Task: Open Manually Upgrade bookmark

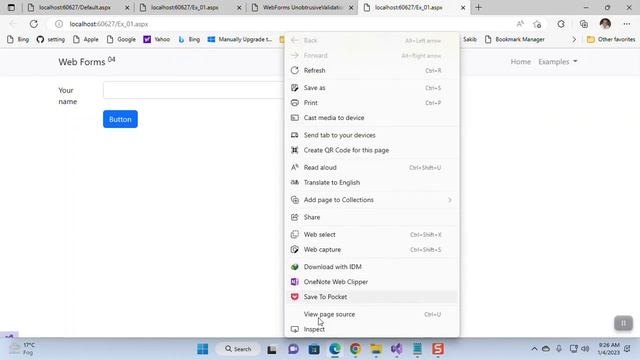Action: (x=240, y=40)
